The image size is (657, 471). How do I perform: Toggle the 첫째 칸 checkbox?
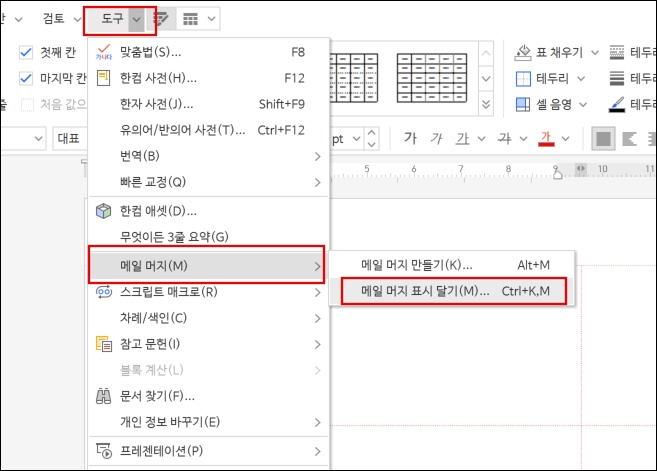[x=26, y=52]
